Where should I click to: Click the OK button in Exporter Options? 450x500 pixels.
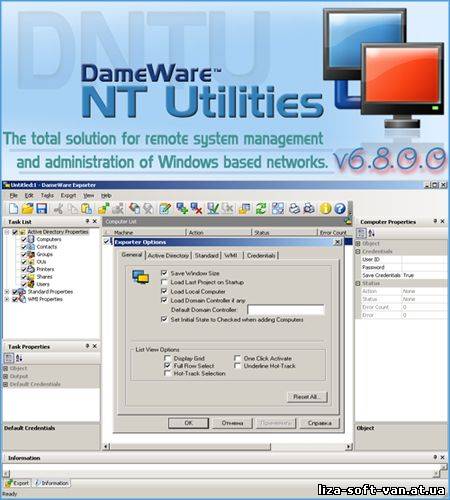coord(188,423)
